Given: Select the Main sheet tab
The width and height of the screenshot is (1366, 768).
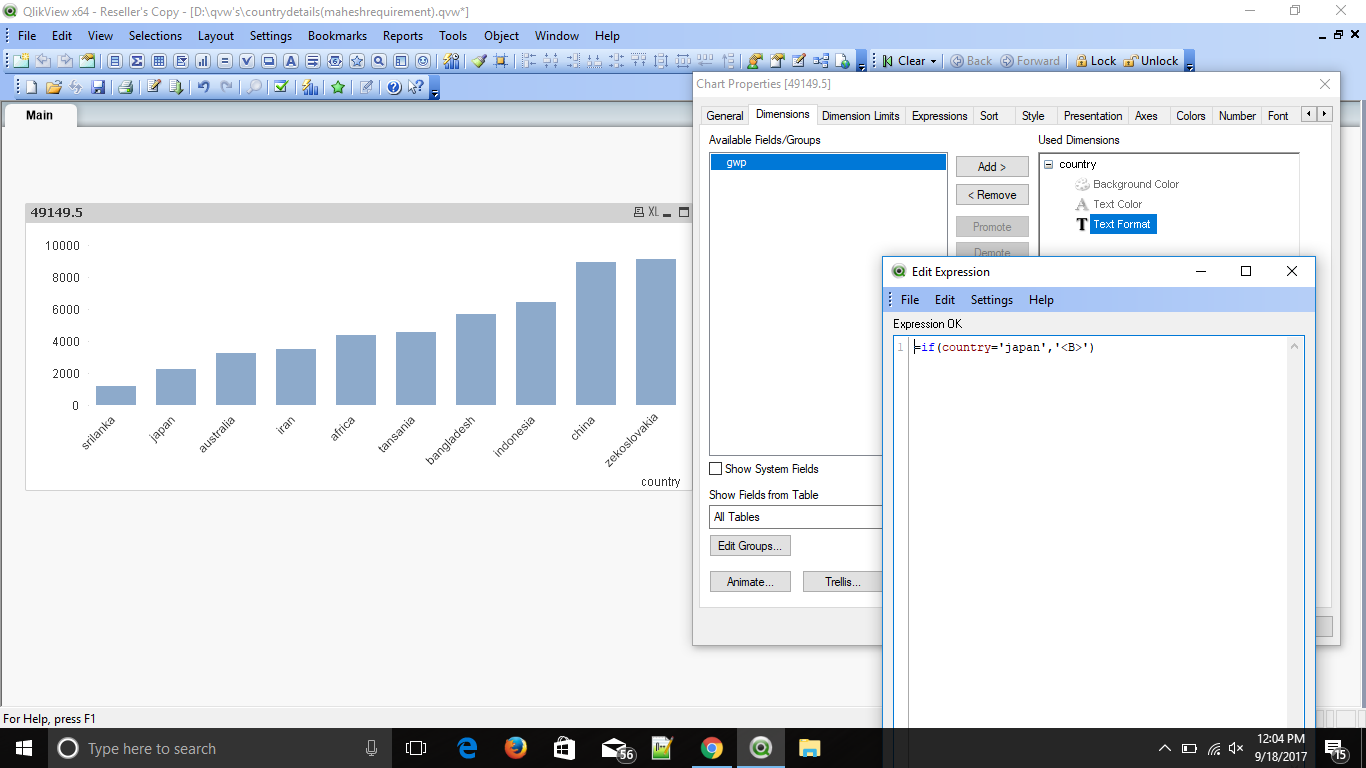Looking at the screenshot, I should coord(39,115).
